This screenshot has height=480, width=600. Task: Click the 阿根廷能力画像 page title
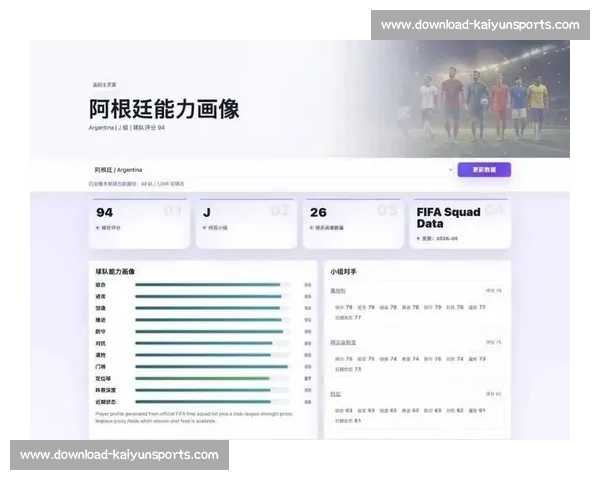click(x=164, y=109)
